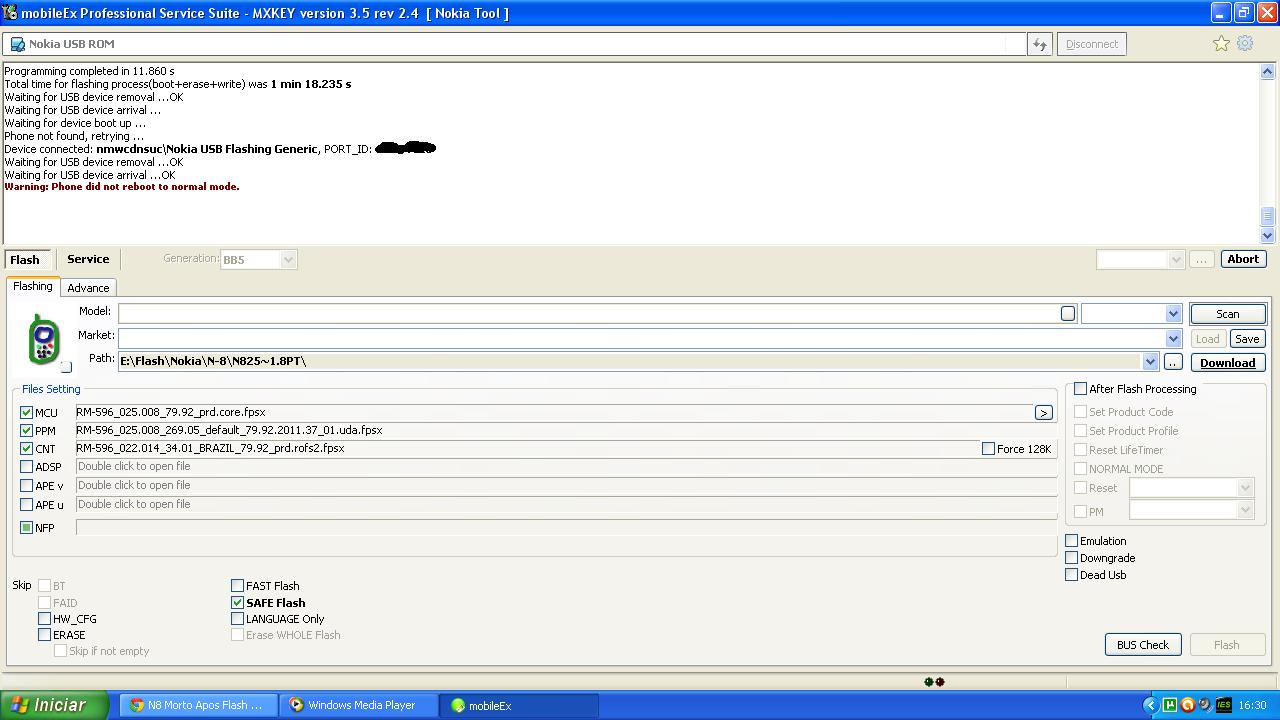Toggle the NFP checkbox
Image resolution: width=1280 pixels, height=720 pixels.
click(27, 528)
